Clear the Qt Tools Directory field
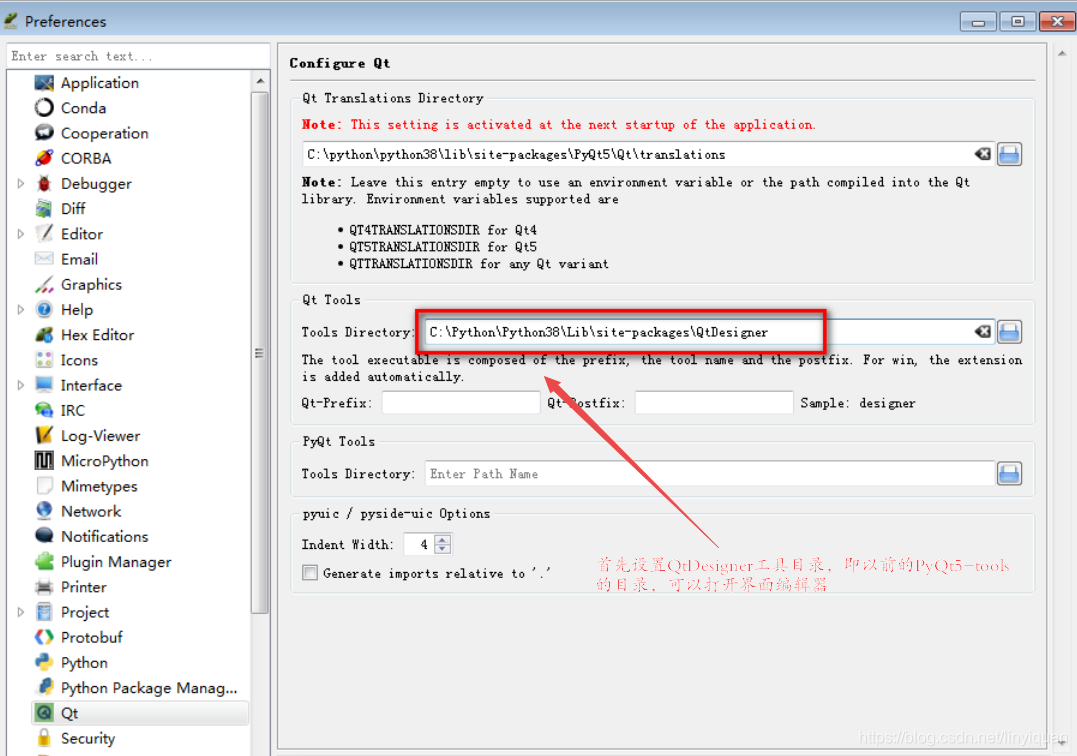1077x756 pixels. (x=983, y=332)
